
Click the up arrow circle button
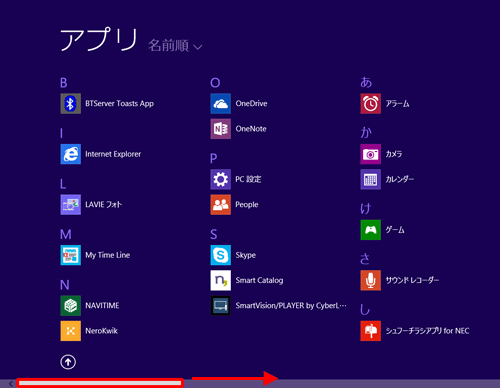click(x=68, y=362)
